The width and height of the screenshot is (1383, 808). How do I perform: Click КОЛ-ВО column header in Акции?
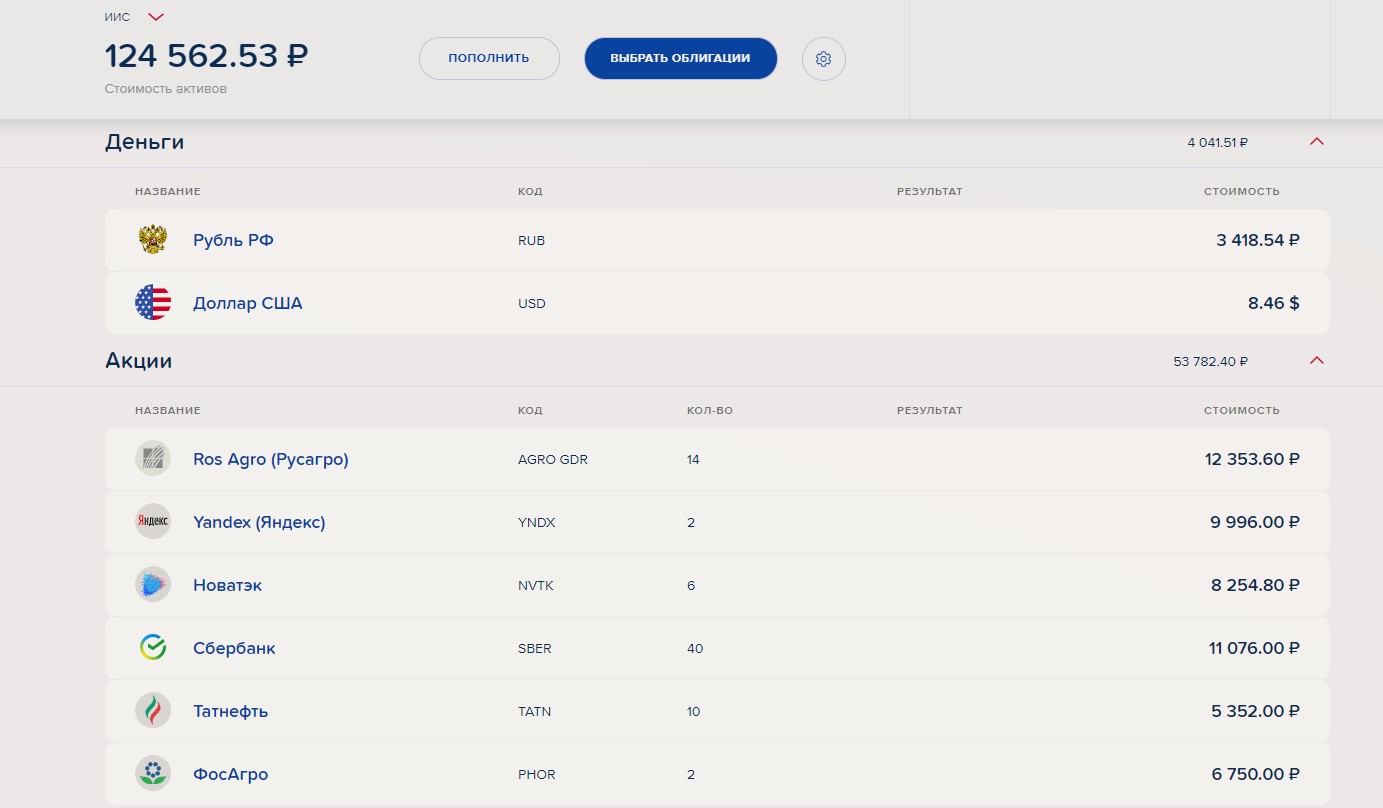pyautogui.click(x=710, y=411)
